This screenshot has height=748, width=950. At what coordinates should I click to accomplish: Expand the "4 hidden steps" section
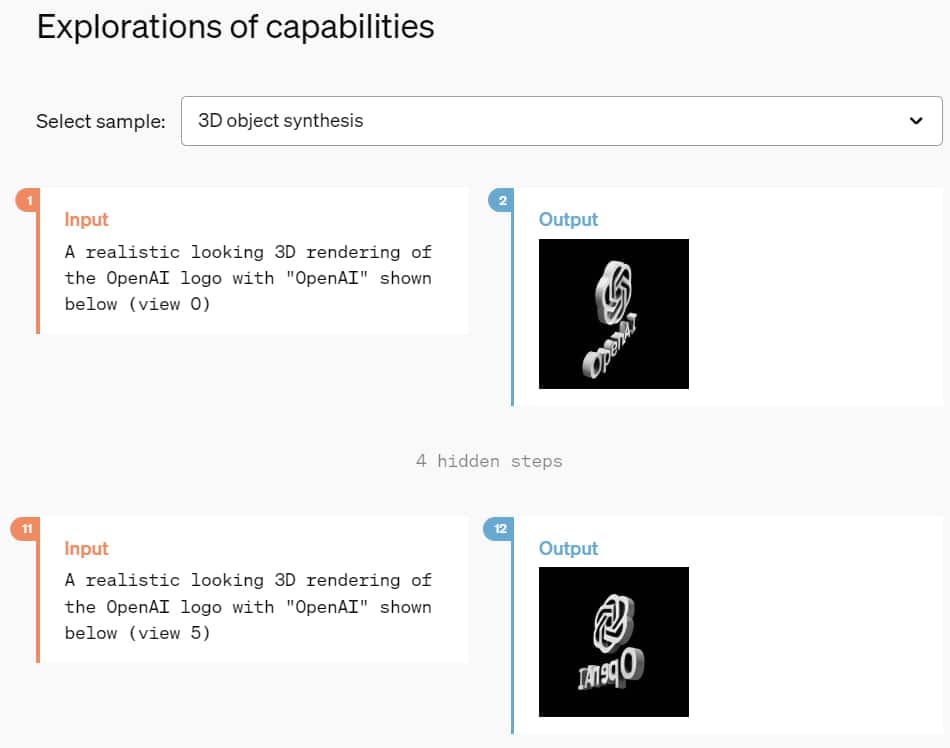click(x=489, y=461)
